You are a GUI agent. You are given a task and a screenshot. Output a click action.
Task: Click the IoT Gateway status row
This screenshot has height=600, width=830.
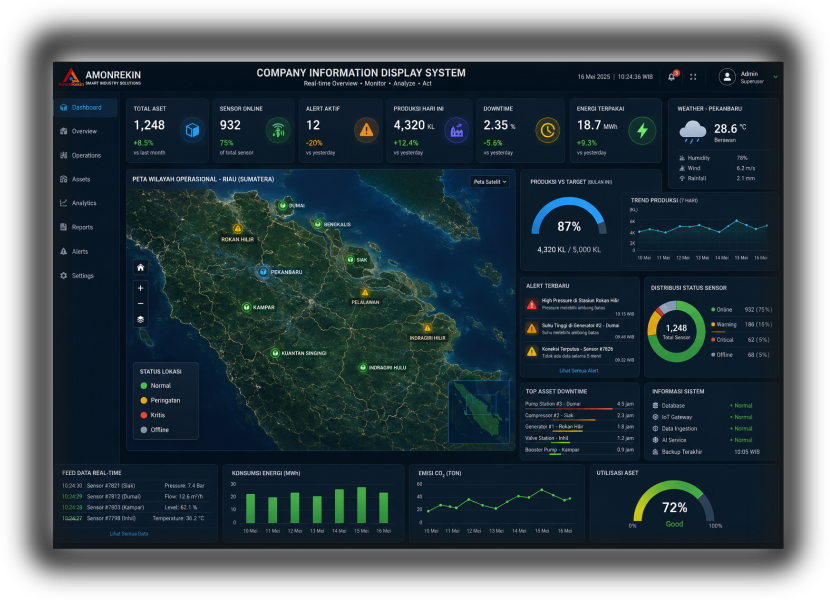tap(703, 418)
